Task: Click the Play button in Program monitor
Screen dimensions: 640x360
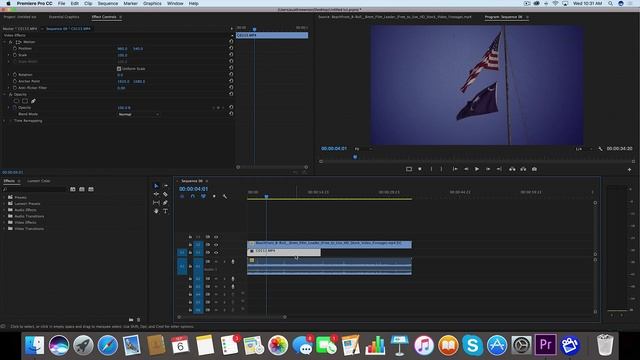Action: tap(477, 169)
